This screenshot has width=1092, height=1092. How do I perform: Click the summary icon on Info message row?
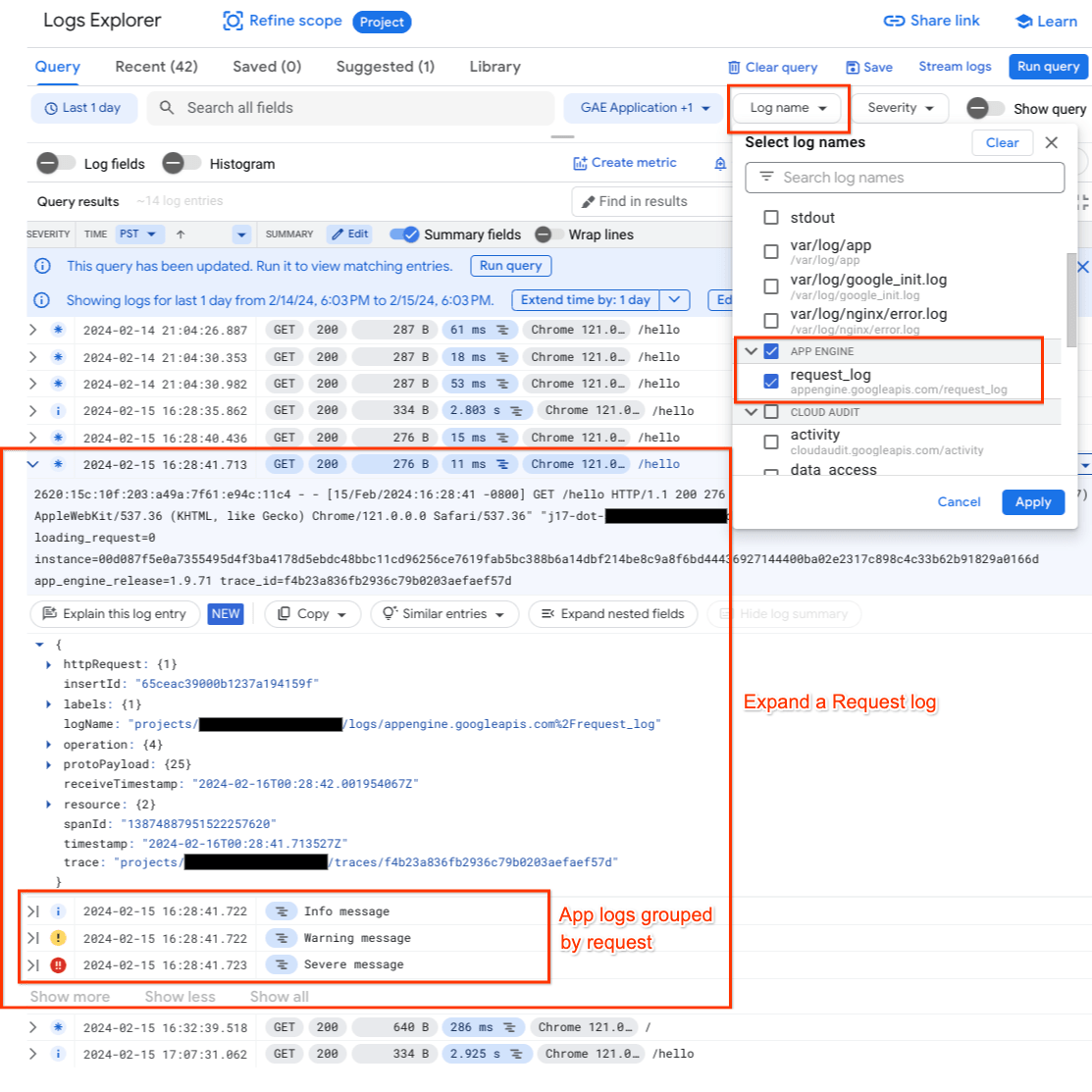(282, 910)
